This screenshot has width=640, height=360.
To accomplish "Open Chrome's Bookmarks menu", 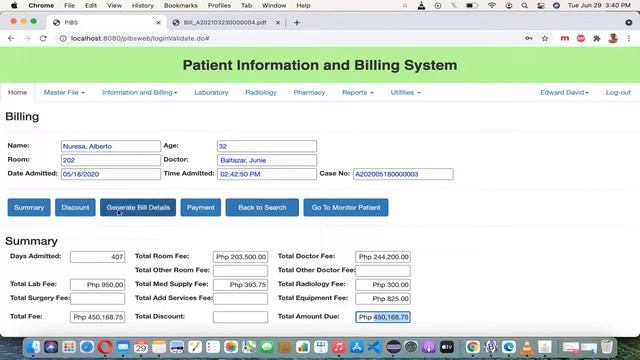I will 180,5.
